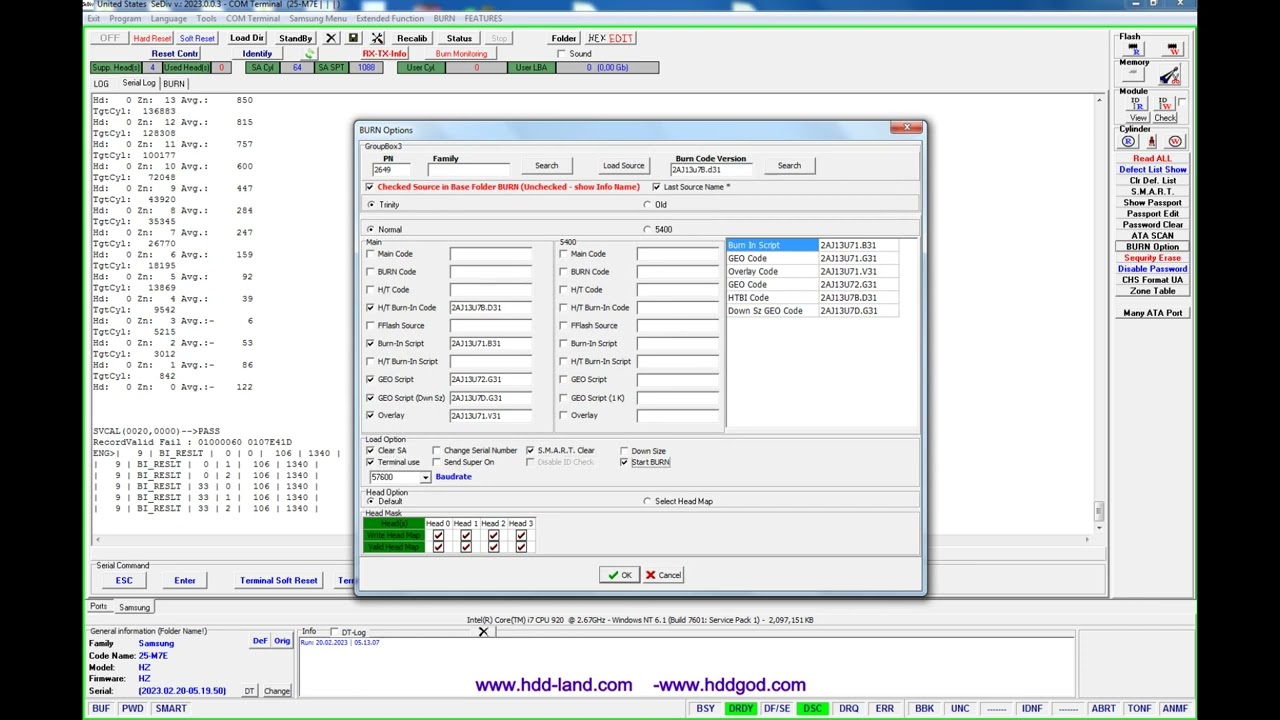Toggle the Sound checkbox
Viewport: 1280px width, 720px height.
point(561,54)
